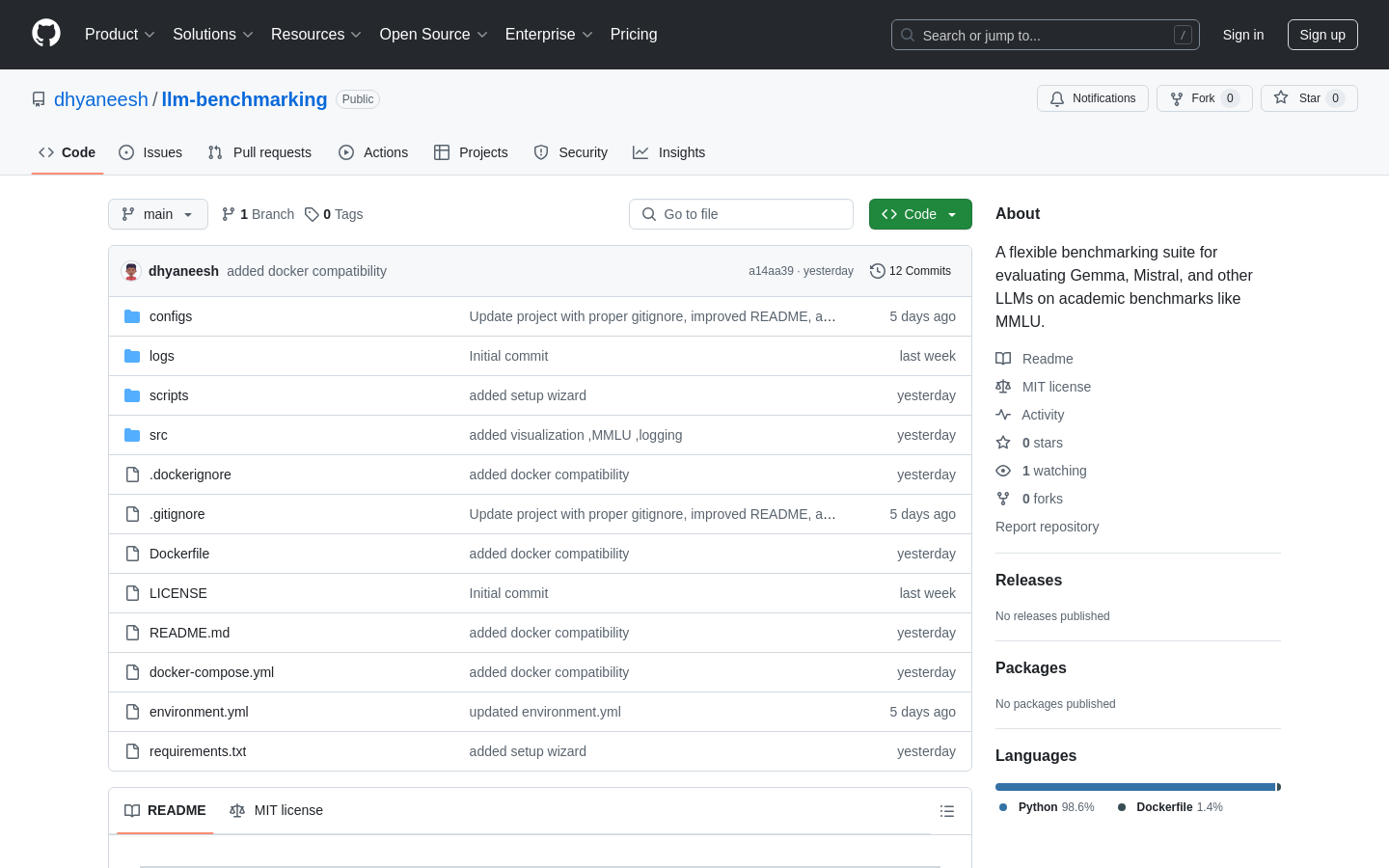The height and width of the screenshot is (868, 1389).
Task: Open .gitignore file
Action: (x=177, y=514)
